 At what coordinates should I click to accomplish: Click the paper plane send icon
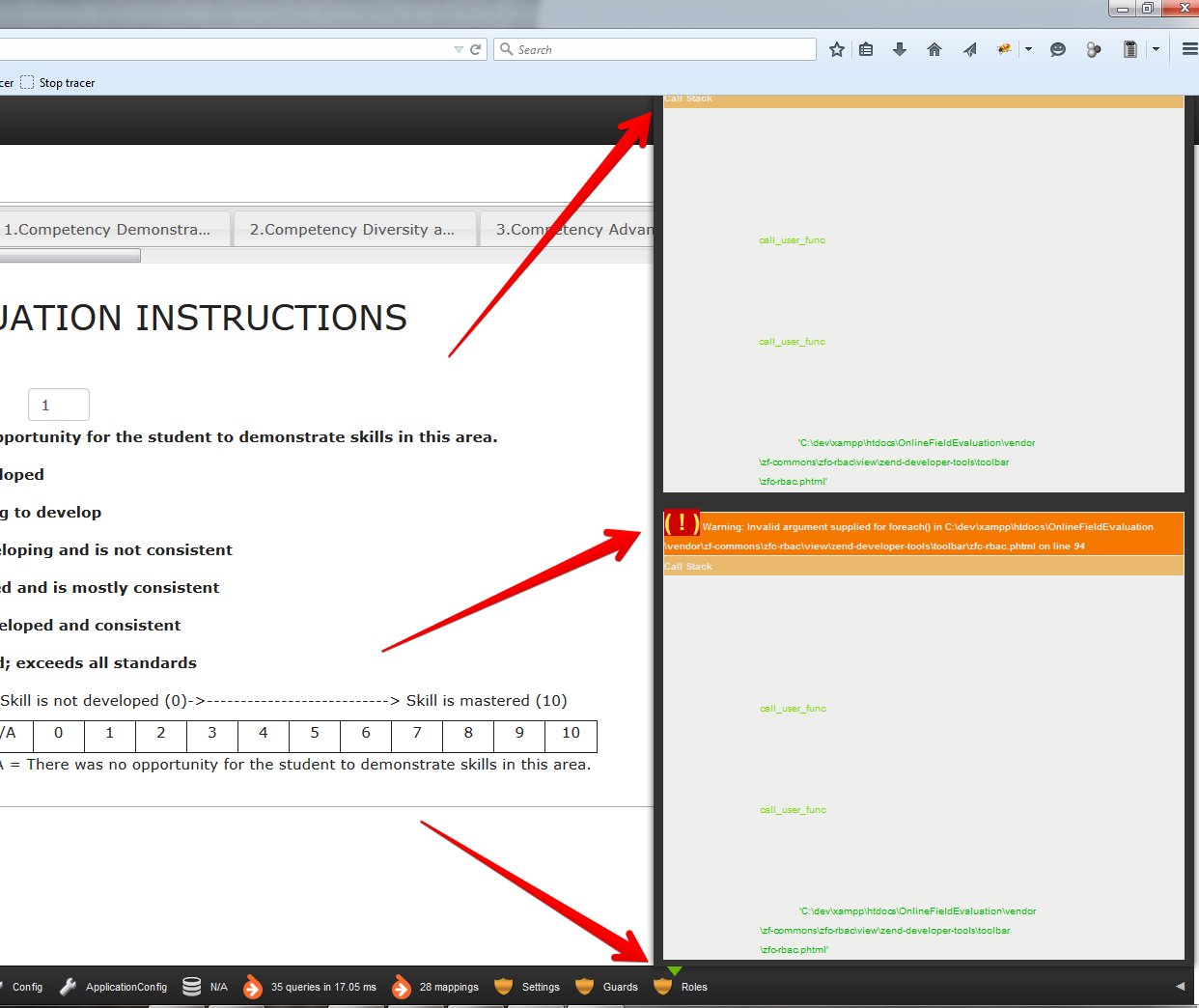tap(969, 49)
